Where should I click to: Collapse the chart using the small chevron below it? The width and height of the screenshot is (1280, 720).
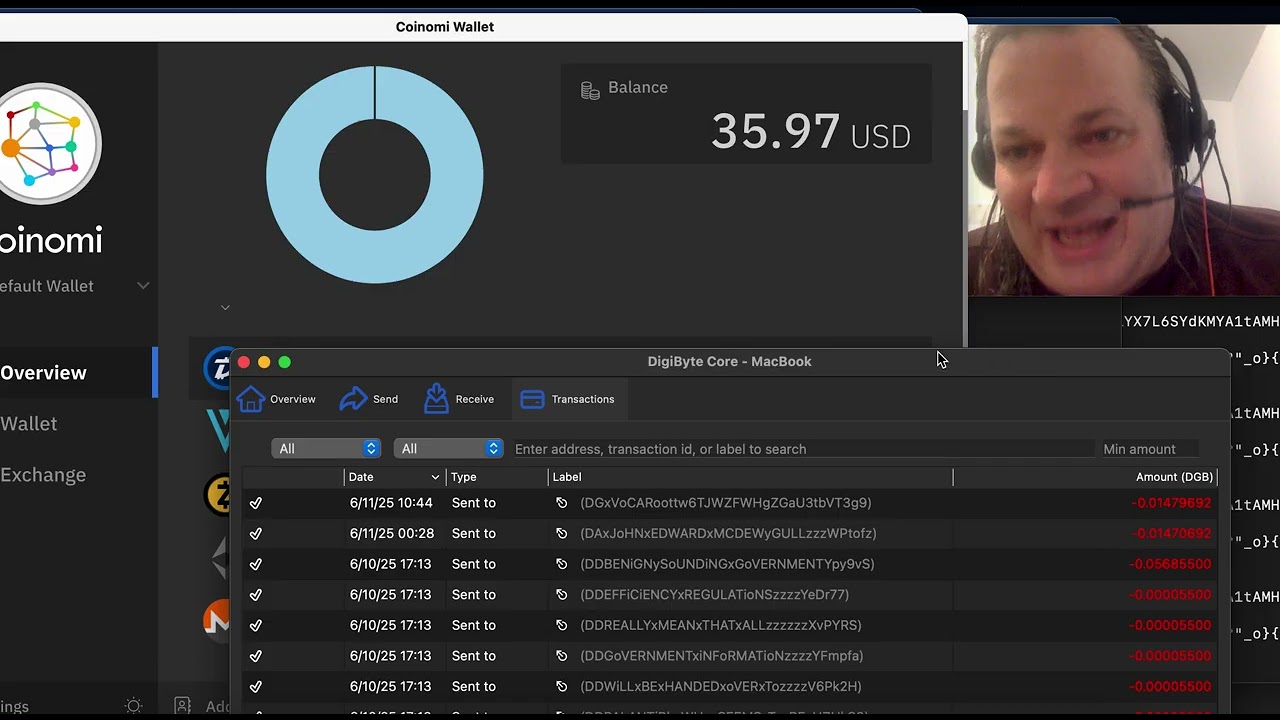[x=225, y=308]
